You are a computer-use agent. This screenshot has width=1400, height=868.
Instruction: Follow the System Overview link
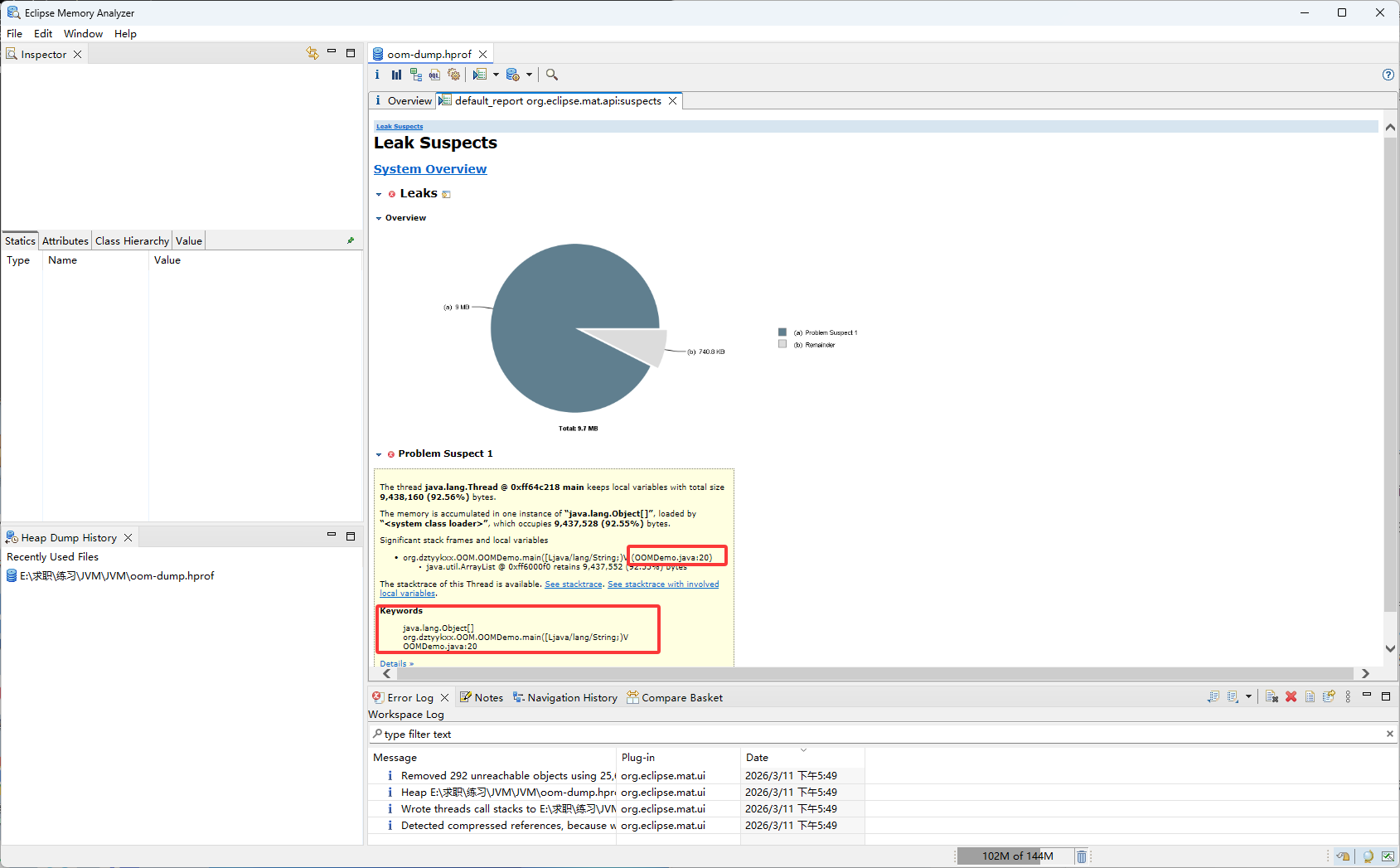430,169
